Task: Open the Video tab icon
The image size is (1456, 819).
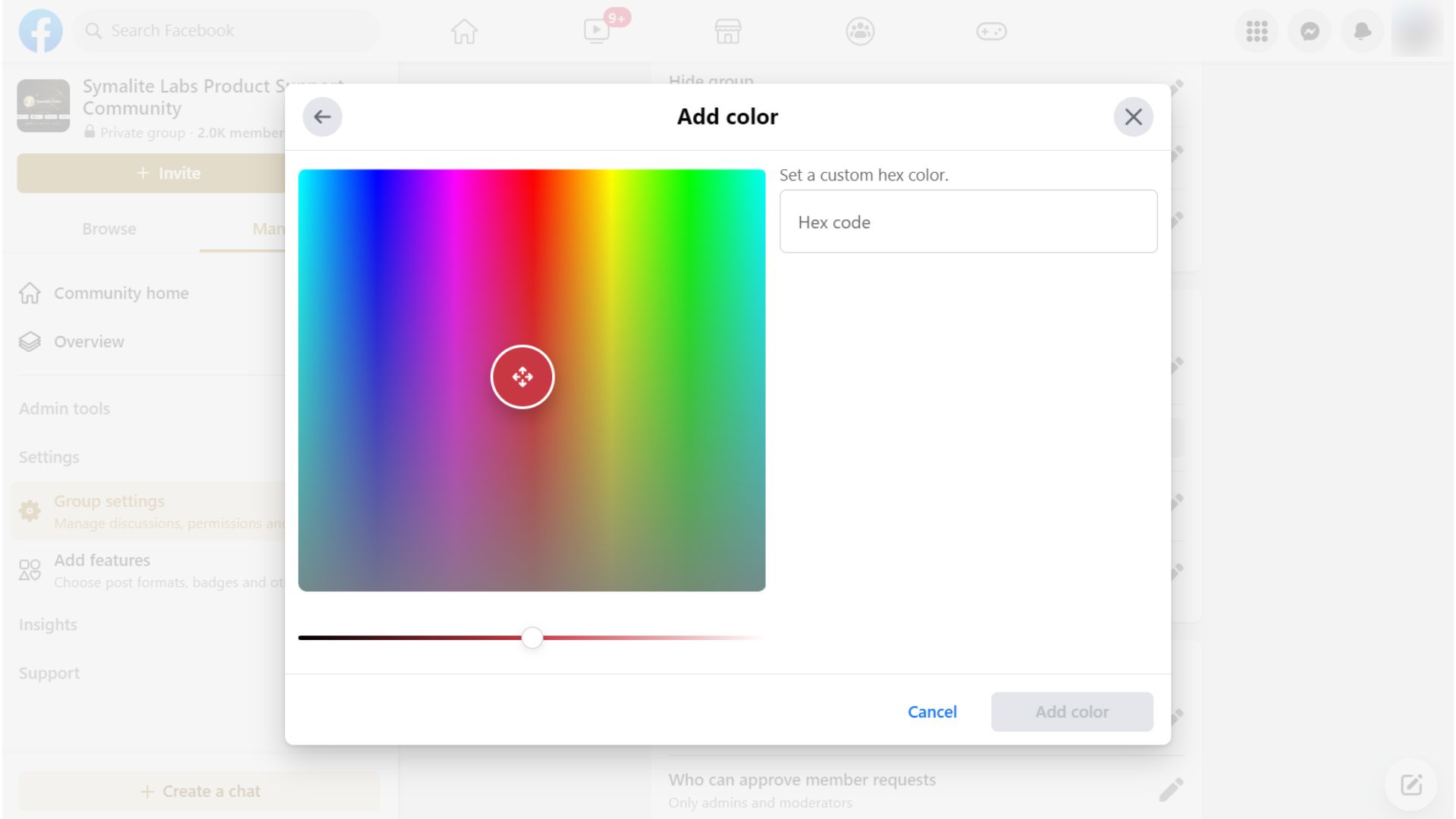Action: click(597, 31)
